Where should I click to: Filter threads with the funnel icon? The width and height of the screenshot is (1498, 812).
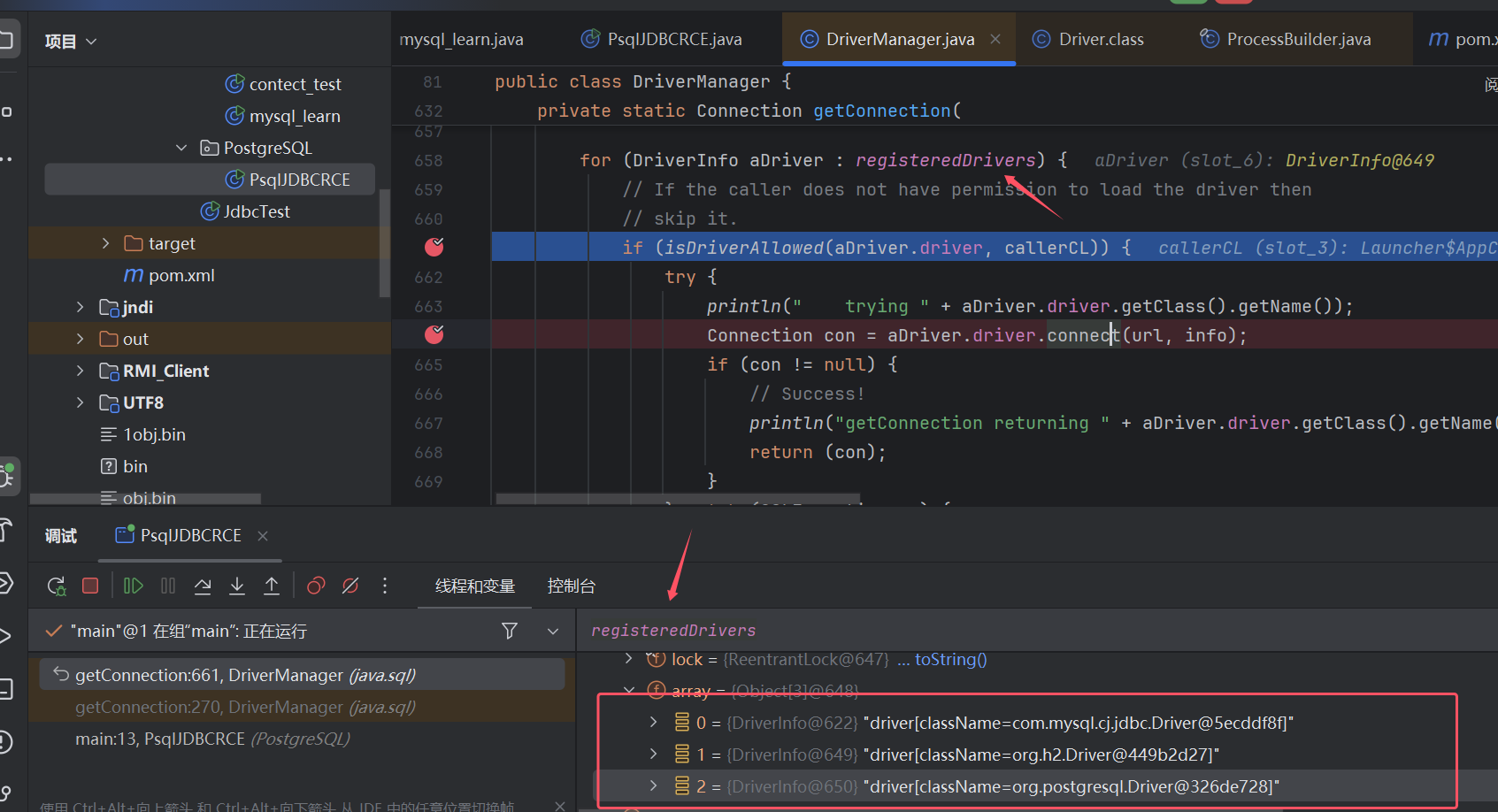click(x=510, y=631)
